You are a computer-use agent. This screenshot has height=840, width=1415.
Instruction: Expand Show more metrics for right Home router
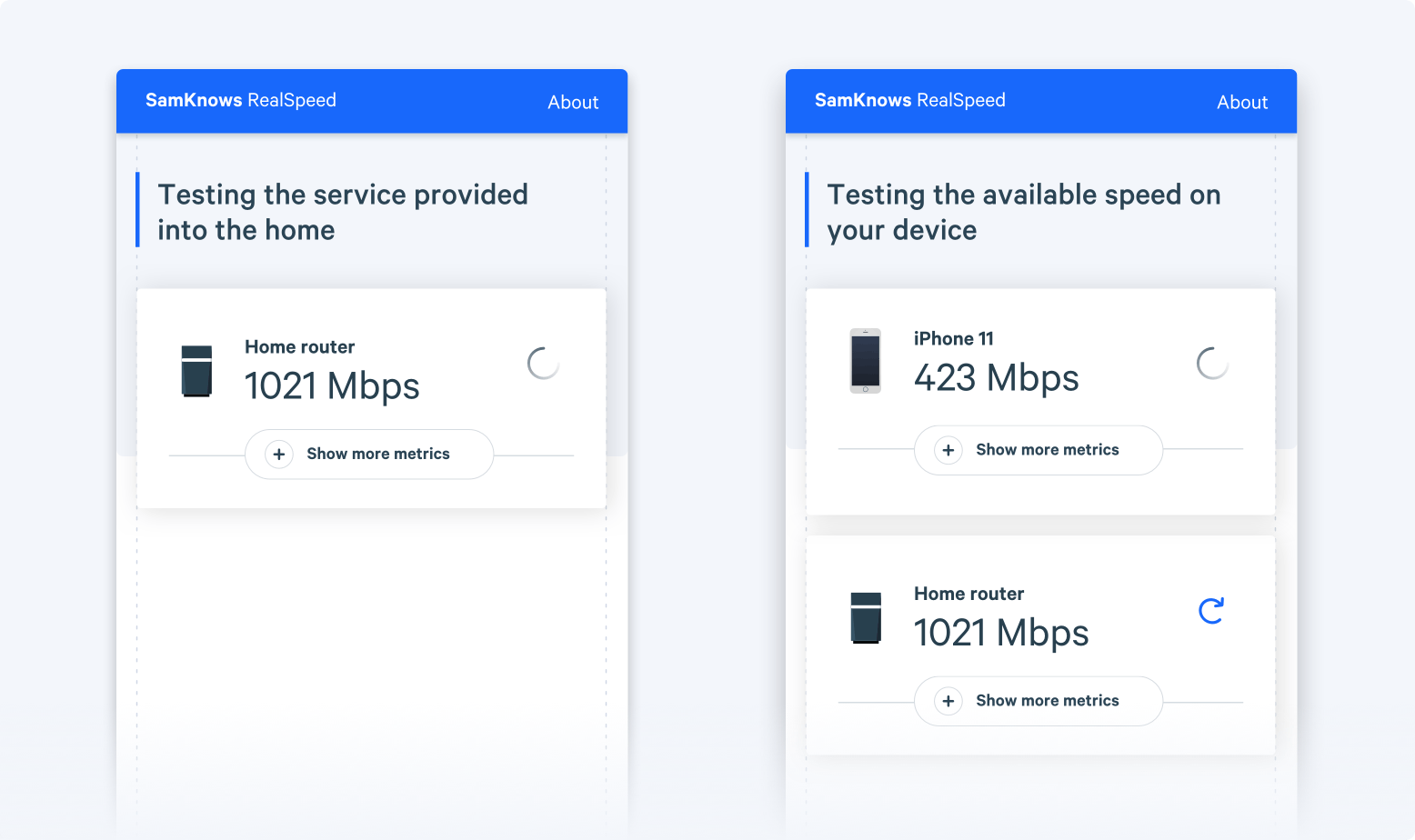(x=1039, y=701)
